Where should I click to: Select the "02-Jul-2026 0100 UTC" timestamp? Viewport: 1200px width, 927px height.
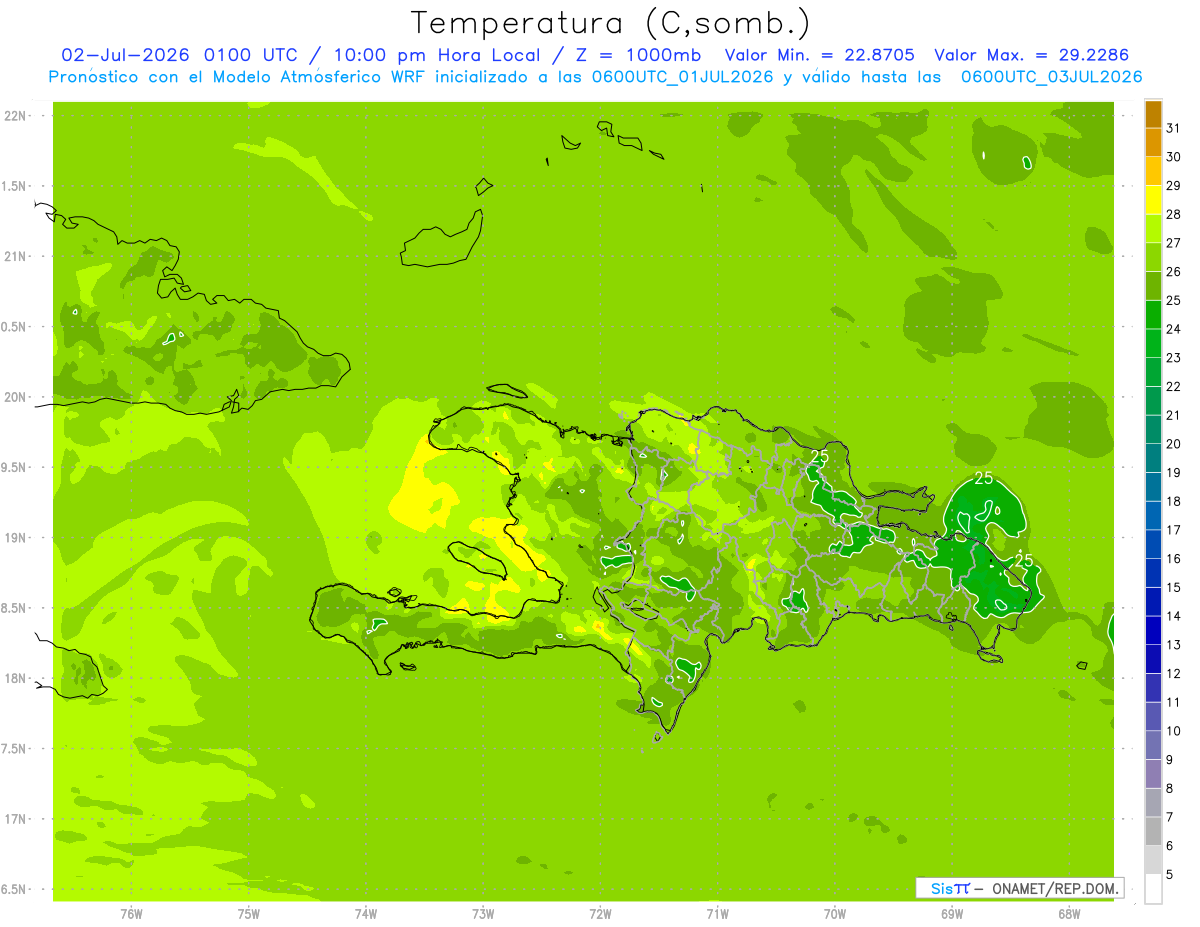[x=180, y=55]
